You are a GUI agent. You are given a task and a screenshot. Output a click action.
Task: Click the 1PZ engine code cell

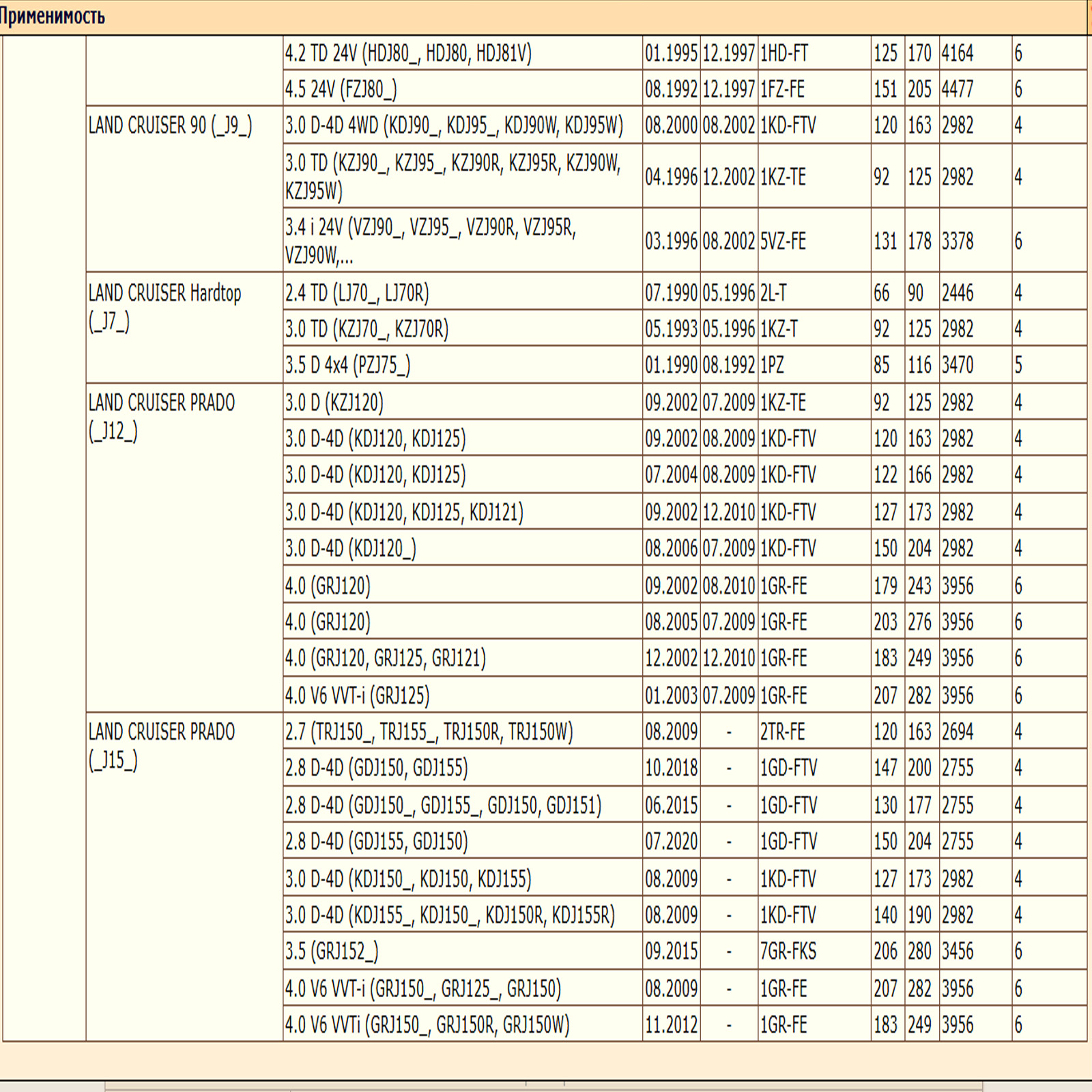772,365
